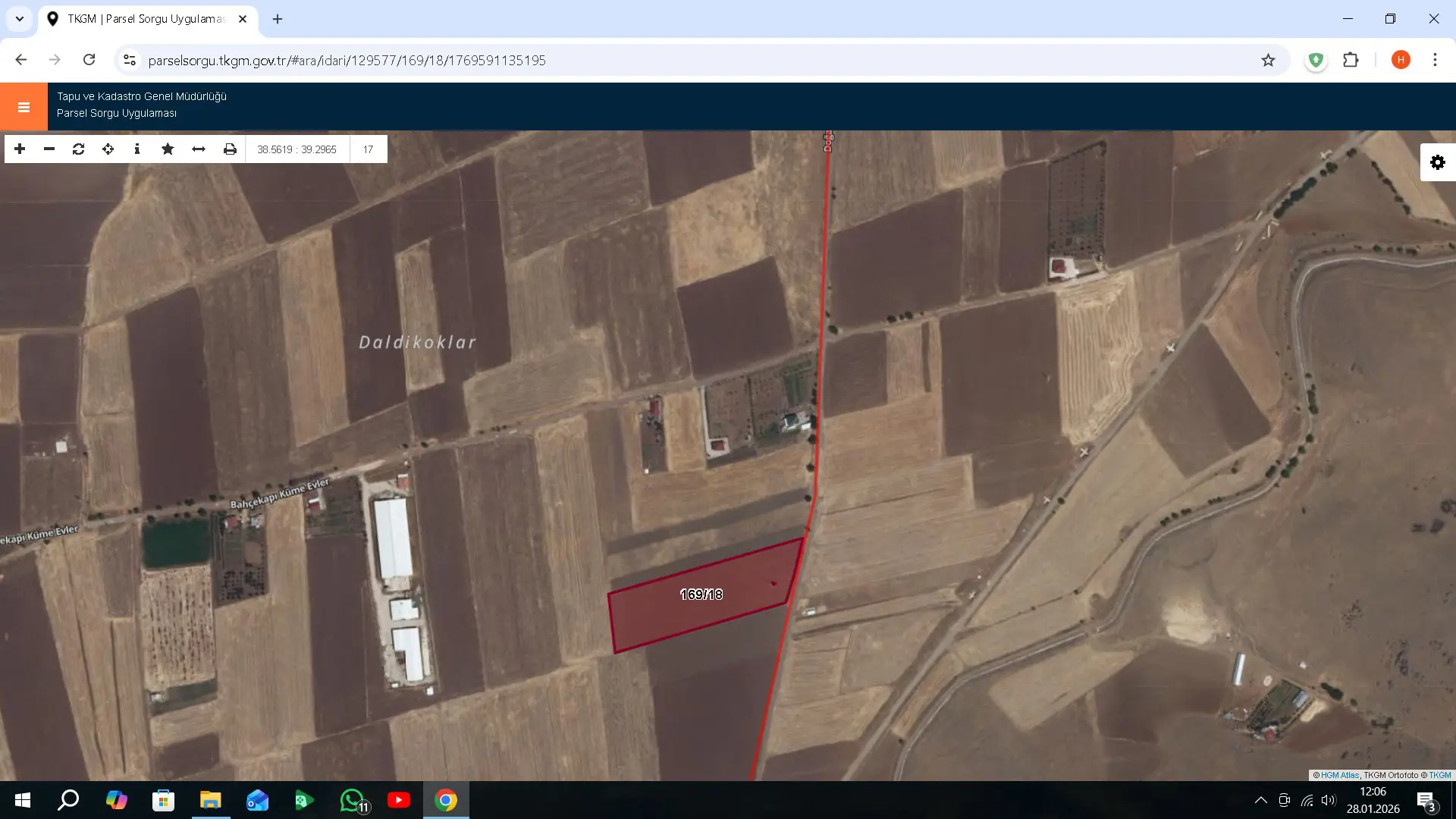
Task: Open the orange hamburger side menu
Action: 24,107
